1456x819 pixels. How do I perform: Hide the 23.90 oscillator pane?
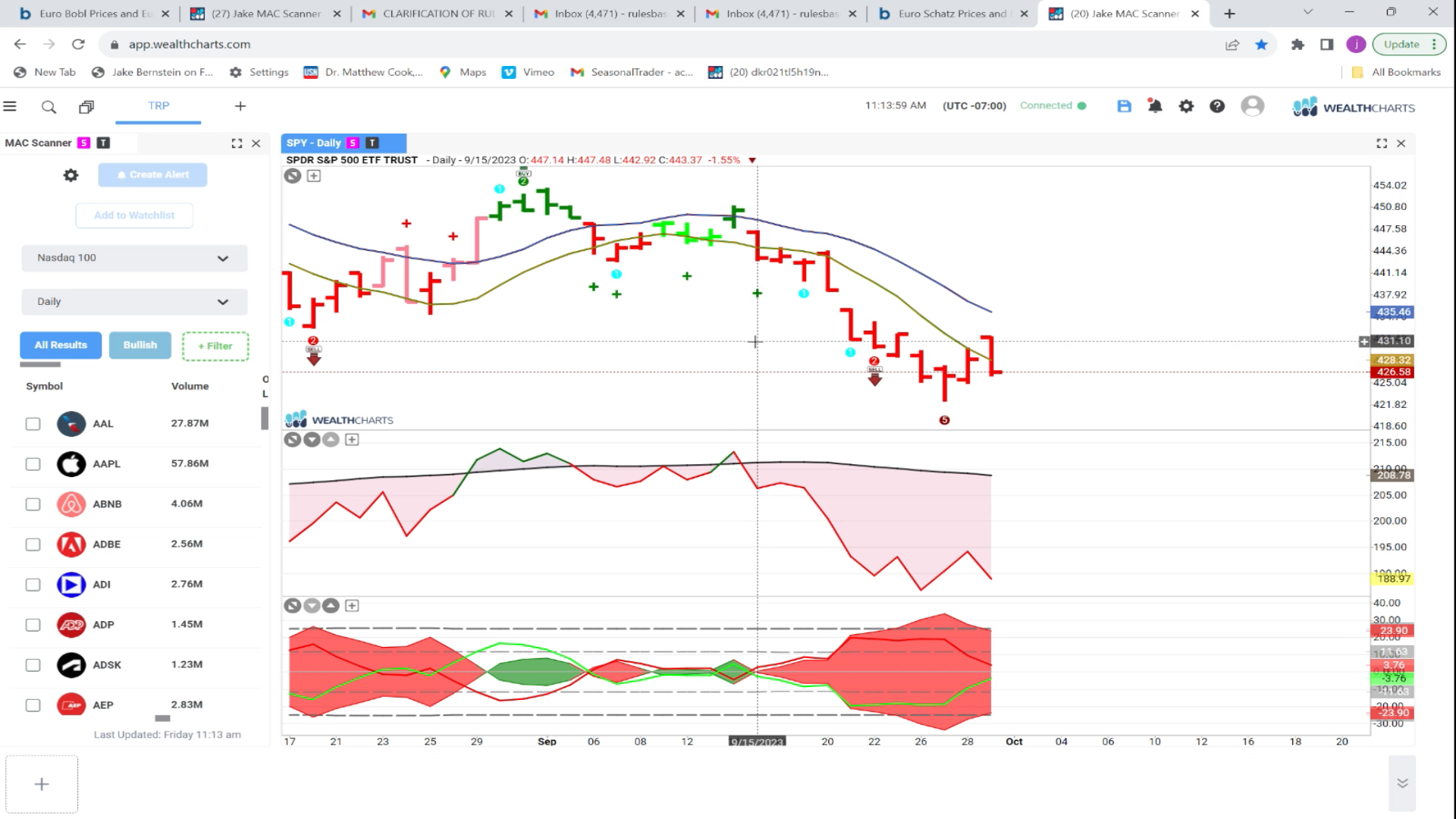(293, 606)
